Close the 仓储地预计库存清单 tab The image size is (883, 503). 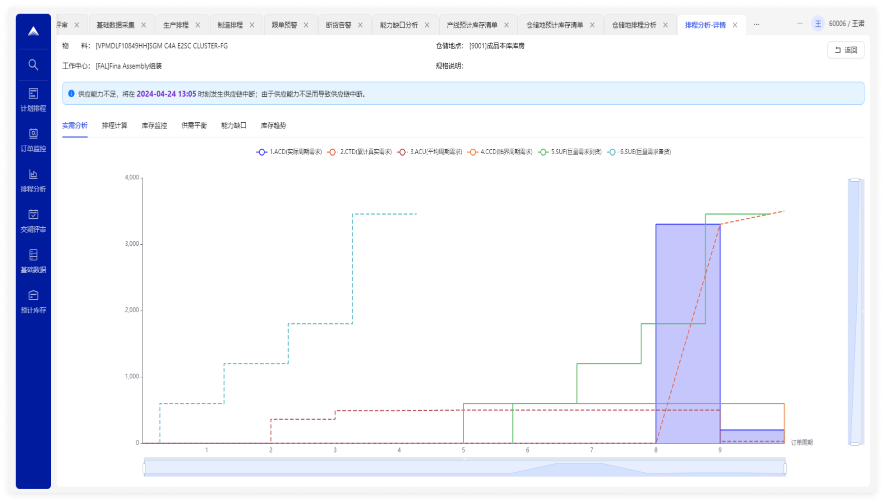coord(592,25)
